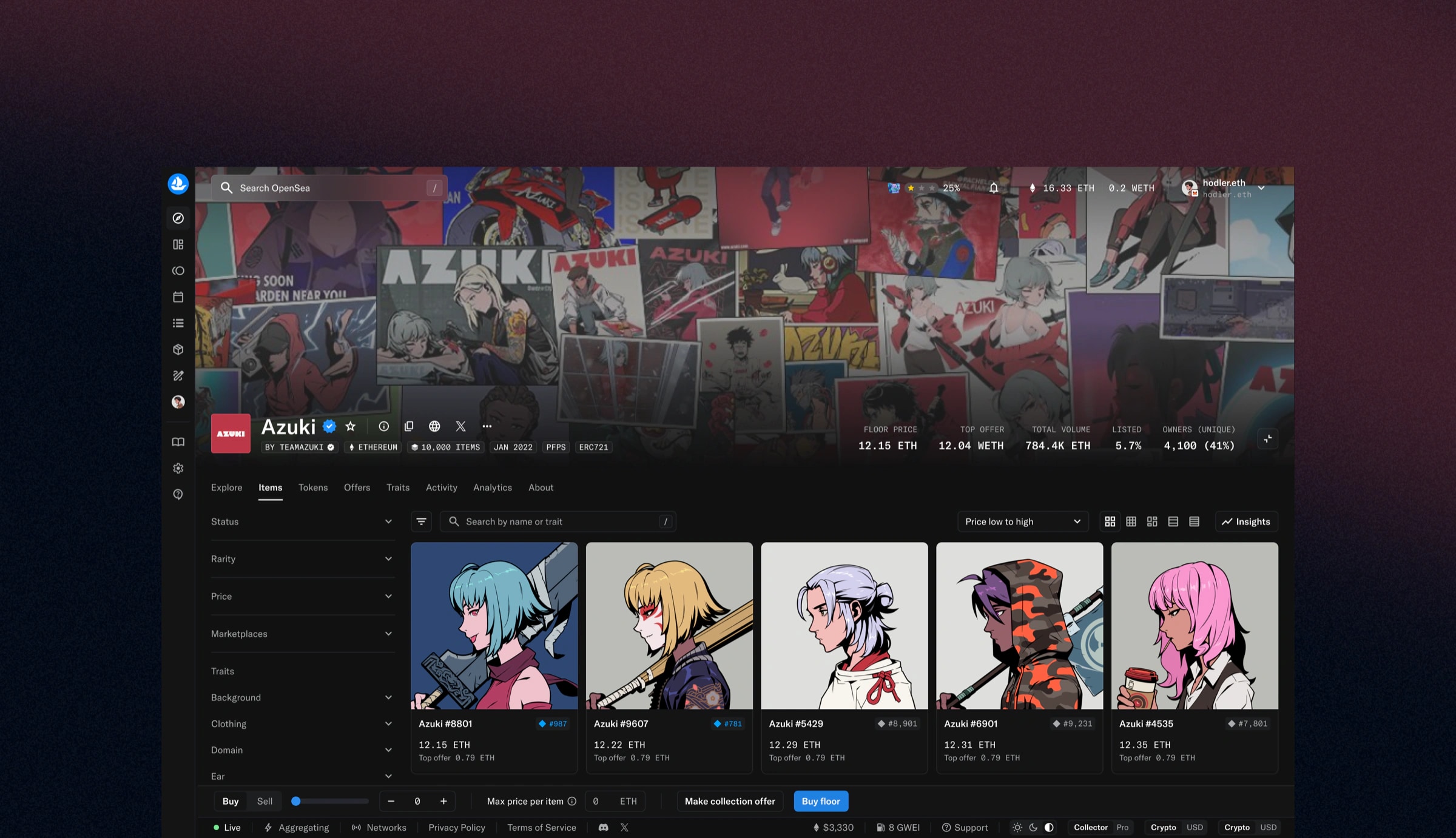1456x838 pixels.
Task: Open the settings gear in the sidebar
Action: (178, 468)
